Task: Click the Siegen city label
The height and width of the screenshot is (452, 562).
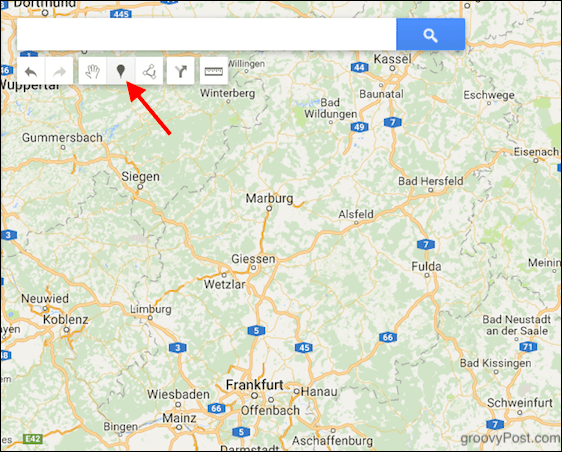Action: 140,176
